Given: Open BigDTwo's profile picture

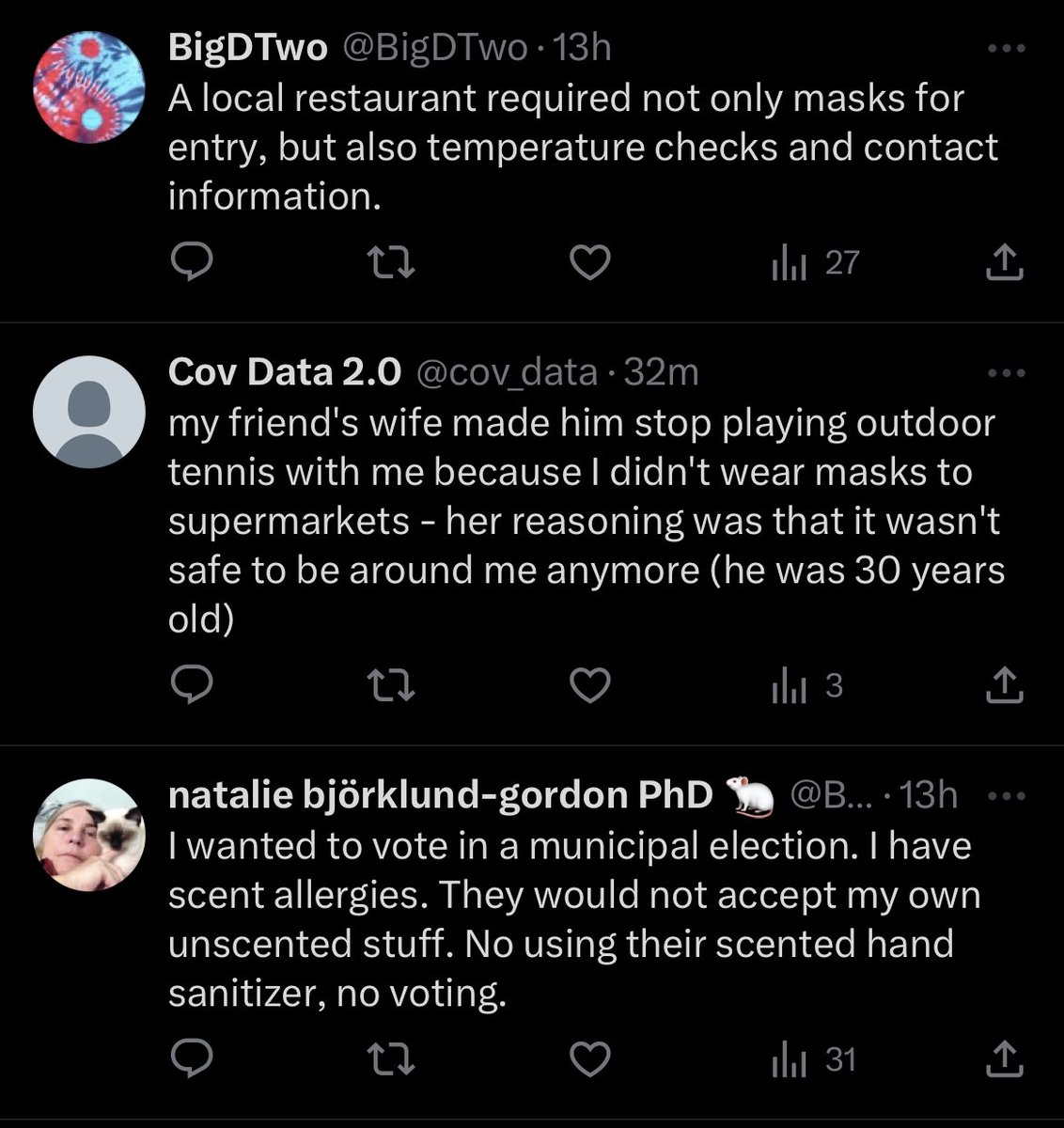Looking at the screenshot, I should (x=88, y=89).
